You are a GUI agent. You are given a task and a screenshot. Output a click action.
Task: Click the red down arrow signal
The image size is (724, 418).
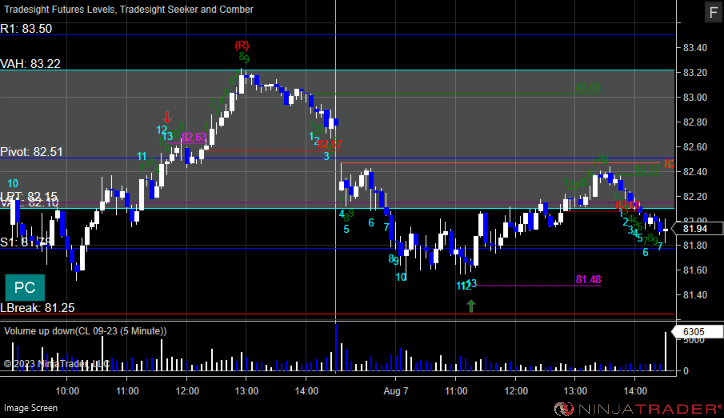[167, 116]
